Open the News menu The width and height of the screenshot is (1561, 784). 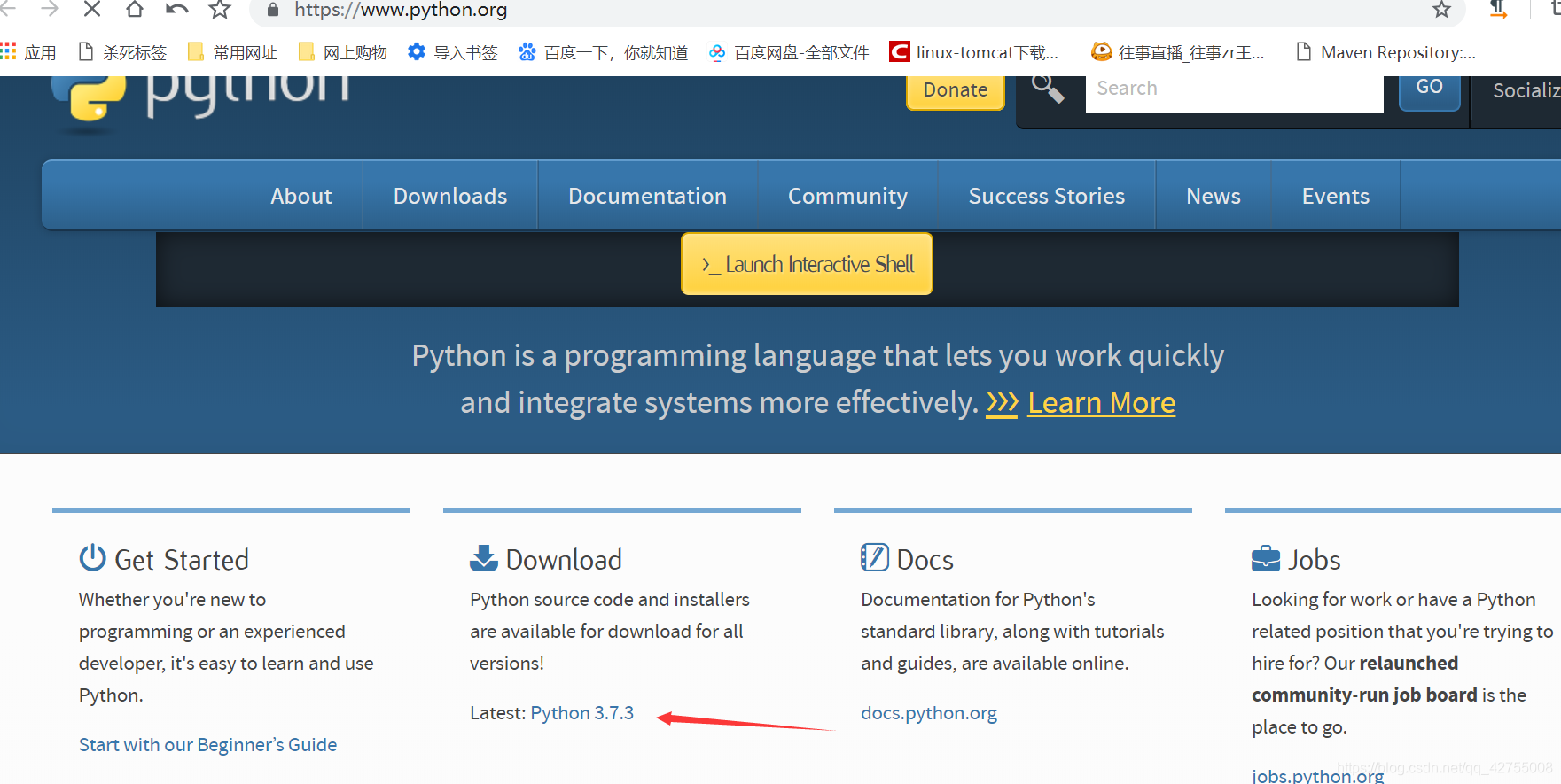[1214, 196]
